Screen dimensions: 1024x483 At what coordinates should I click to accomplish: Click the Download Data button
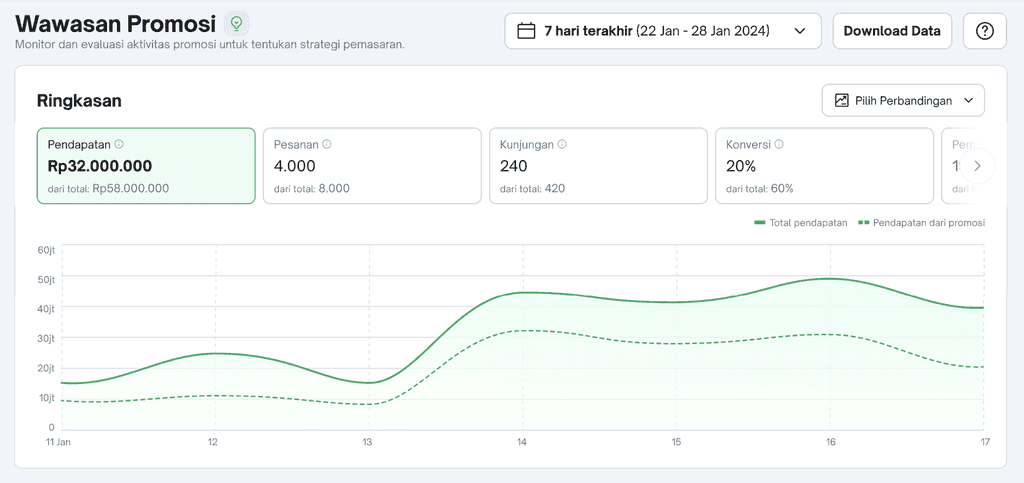(892, 31)
